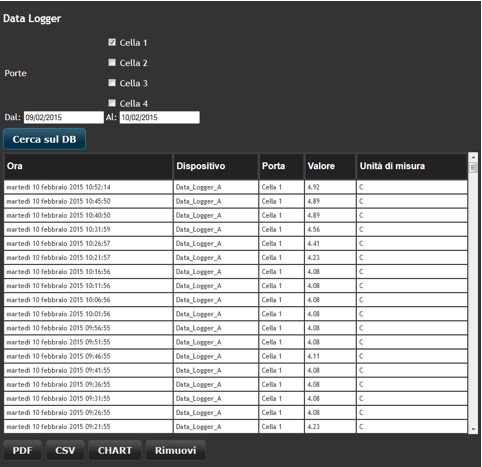Tick the Cella 3 checkbox

[x=112, y=83]
